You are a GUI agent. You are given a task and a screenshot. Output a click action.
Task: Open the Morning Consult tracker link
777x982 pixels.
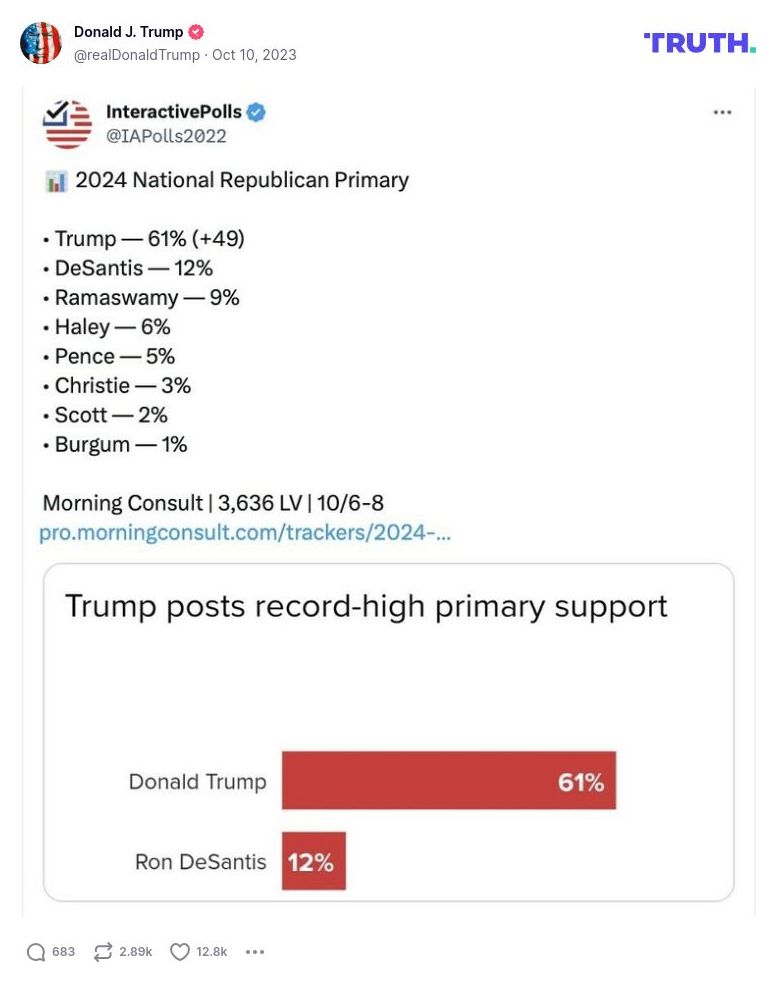coord(246,533)
